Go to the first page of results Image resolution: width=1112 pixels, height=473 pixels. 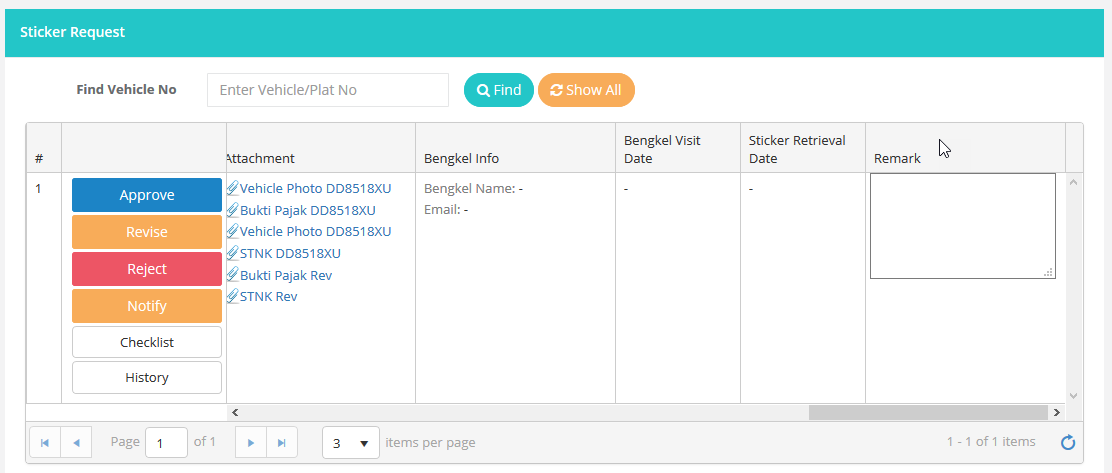pyautogui.click(x=45, y=442)
